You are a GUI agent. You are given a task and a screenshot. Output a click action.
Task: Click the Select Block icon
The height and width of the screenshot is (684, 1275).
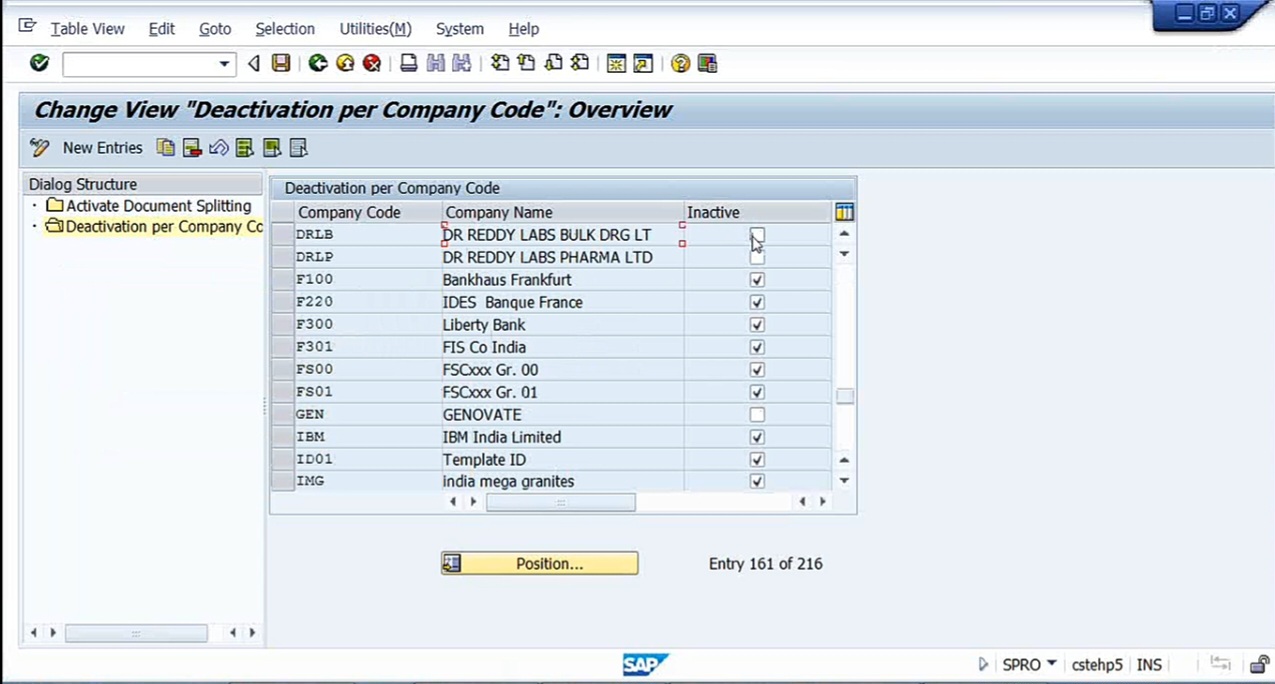(x=271, y=148)
